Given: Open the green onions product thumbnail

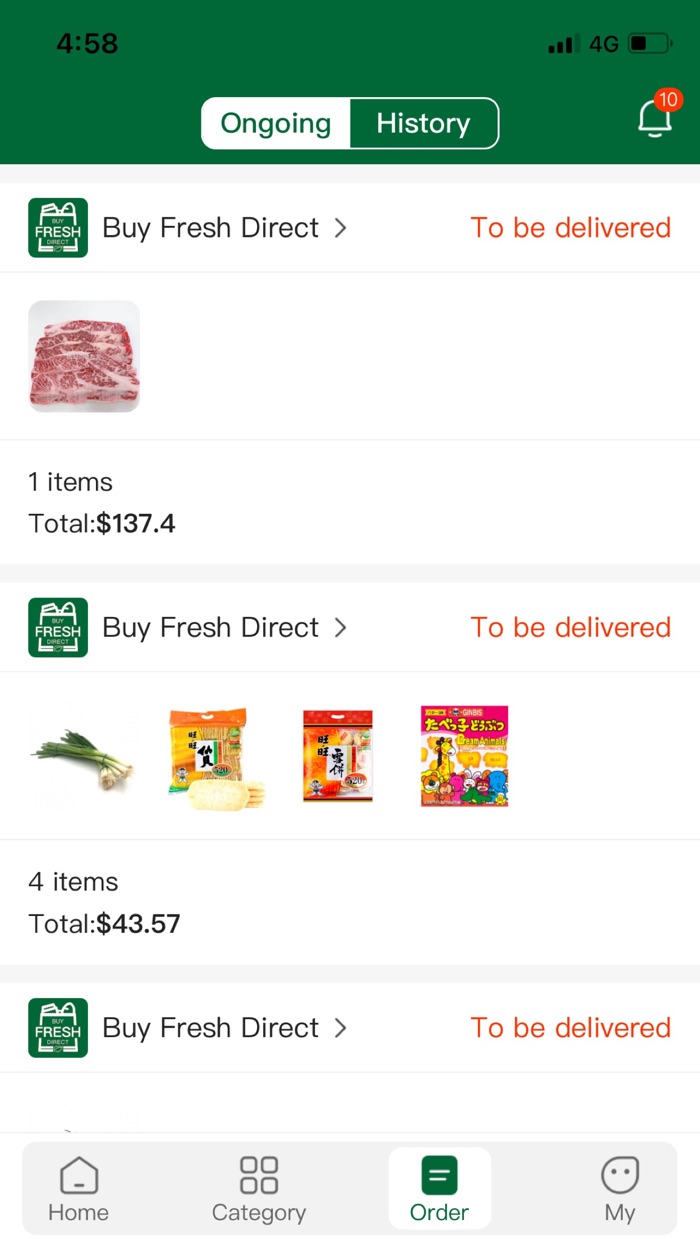Looking at the screenshot, I should coord(84,756).
